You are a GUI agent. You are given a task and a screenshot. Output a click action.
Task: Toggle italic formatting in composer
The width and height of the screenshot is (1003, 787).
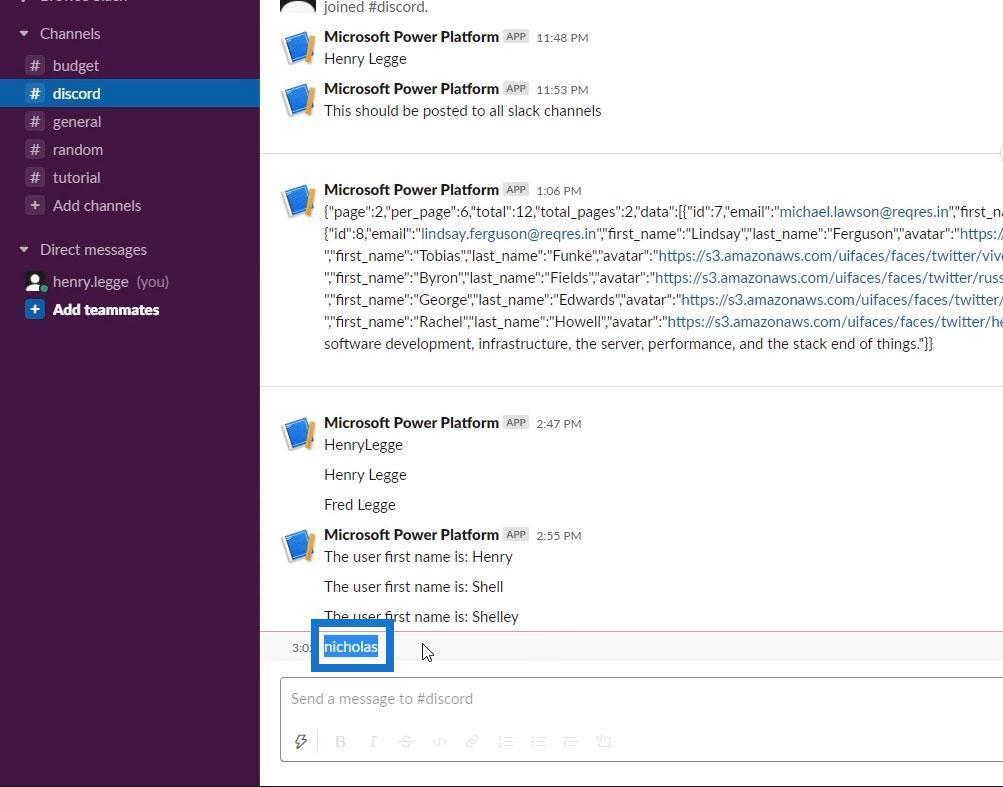(x=373, y=742)
